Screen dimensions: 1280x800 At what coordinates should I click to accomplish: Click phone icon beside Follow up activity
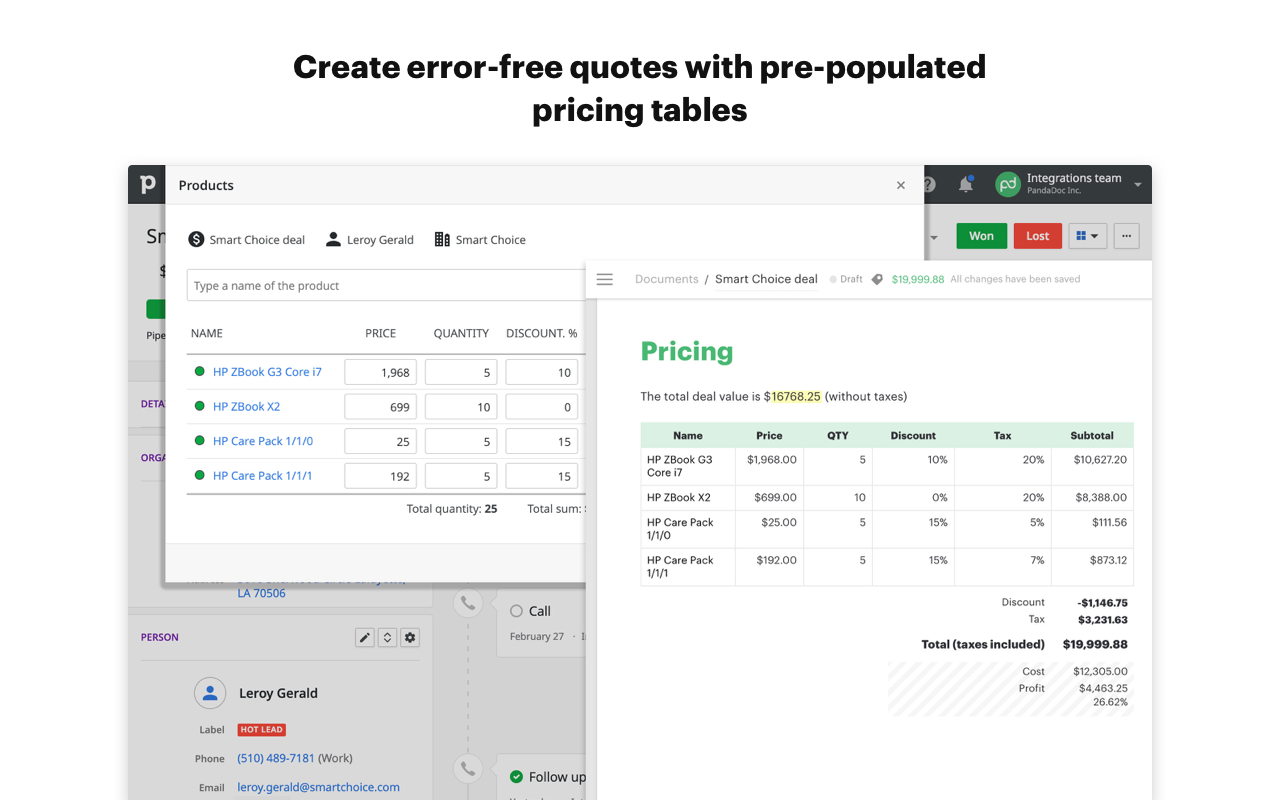[x=467, y=769]
